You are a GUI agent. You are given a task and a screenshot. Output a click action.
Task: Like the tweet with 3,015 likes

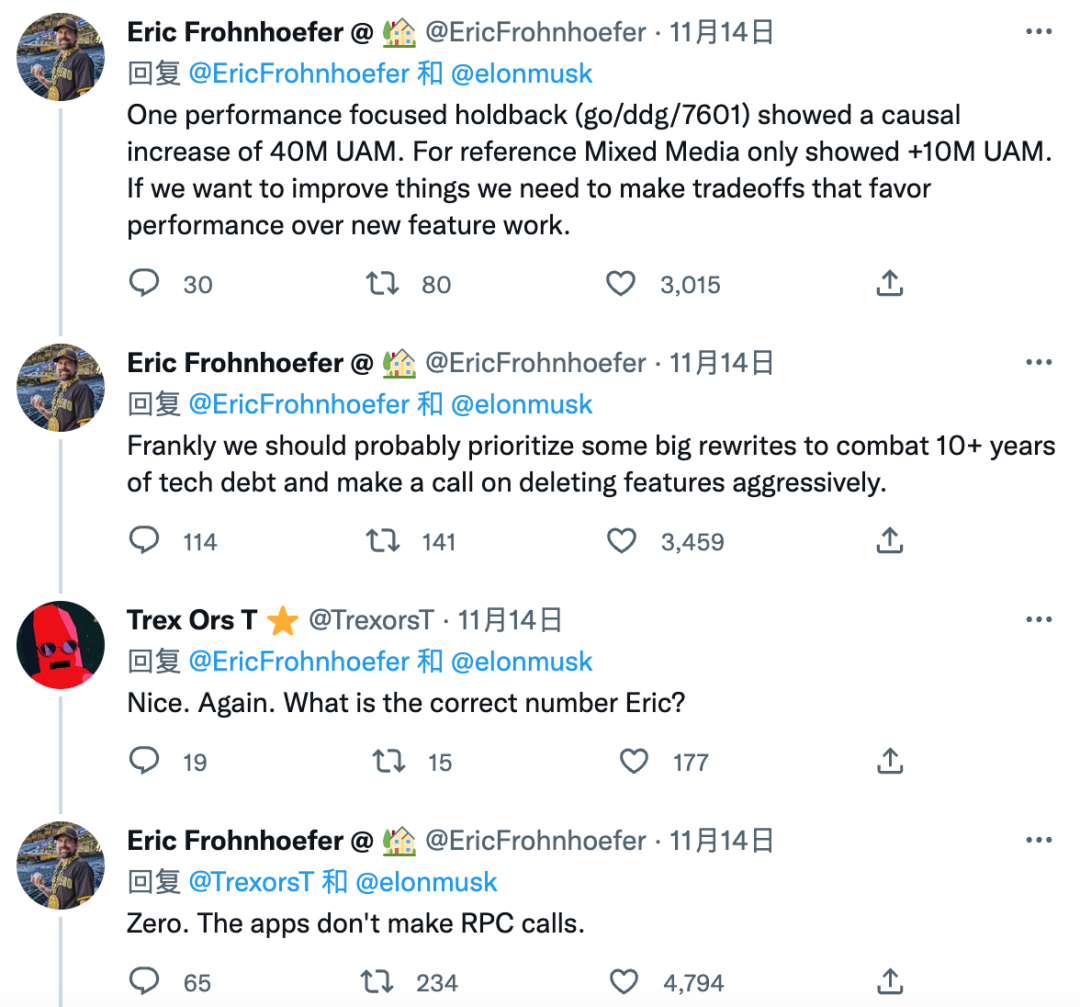pyautogui.click(x=621, y=284)
